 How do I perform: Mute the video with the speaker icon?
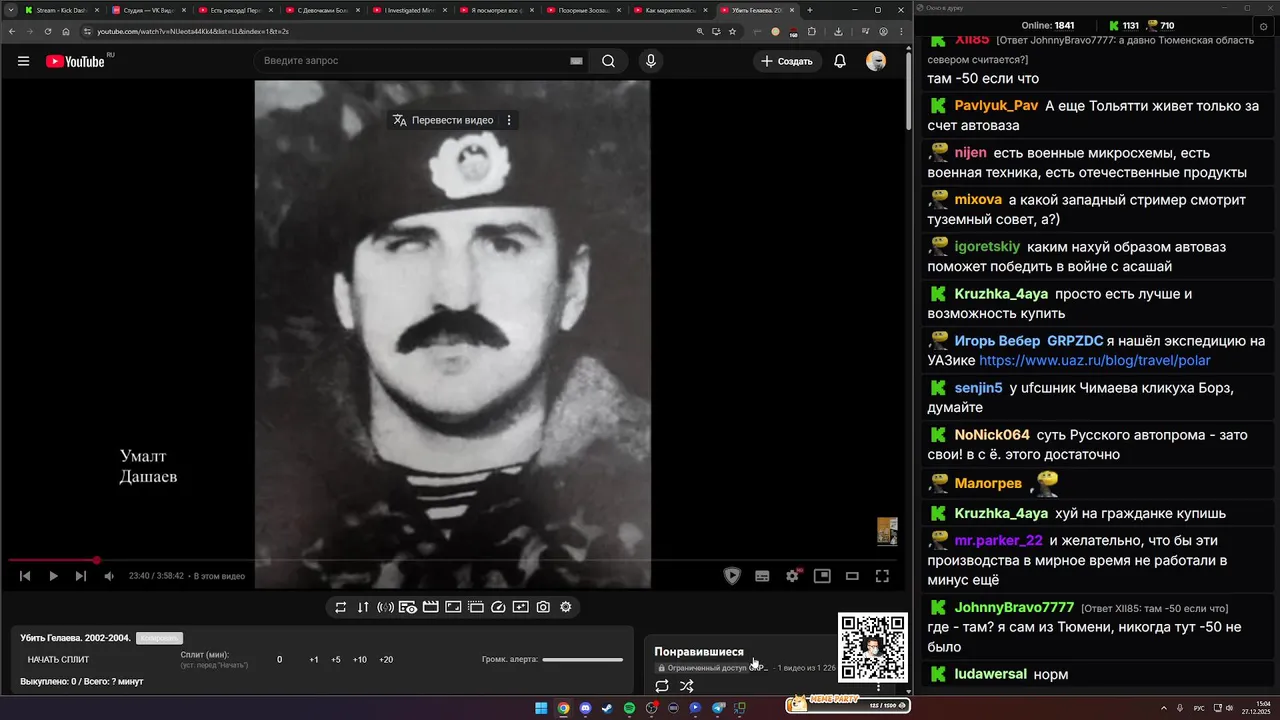point(109,576)
